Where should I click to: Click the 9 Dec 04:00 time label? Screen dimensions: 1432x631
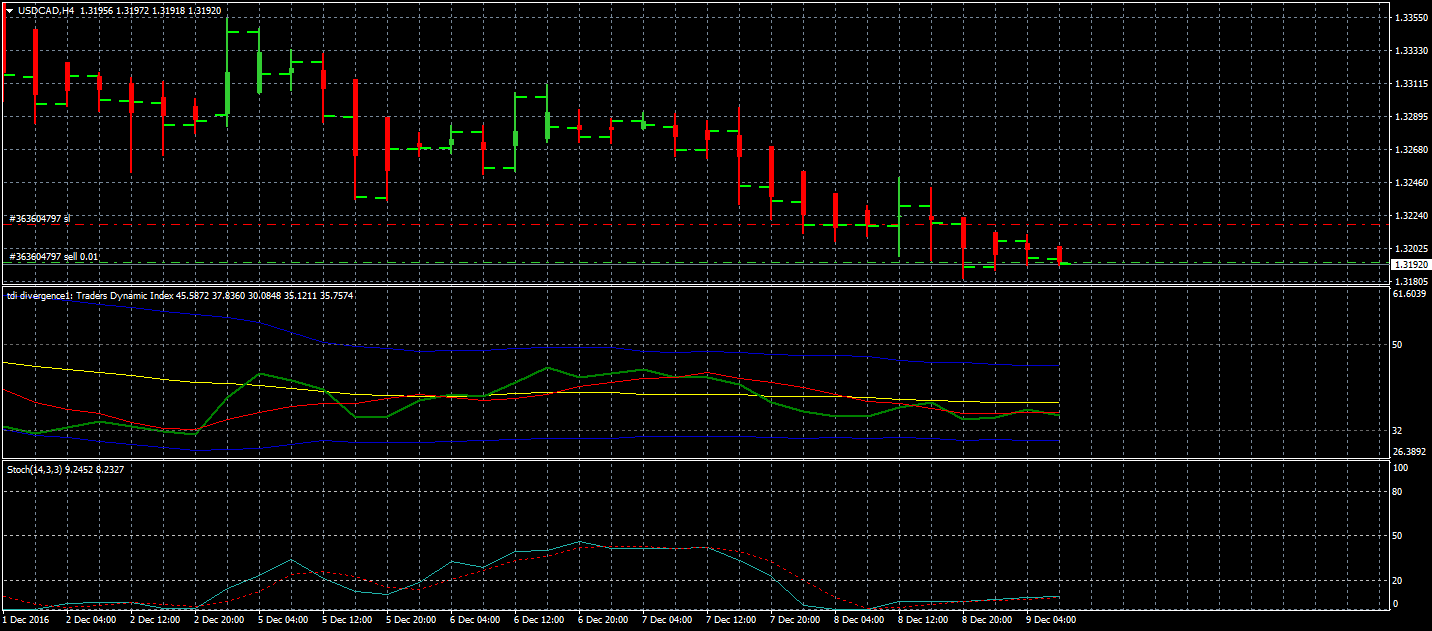[1051, 620]
